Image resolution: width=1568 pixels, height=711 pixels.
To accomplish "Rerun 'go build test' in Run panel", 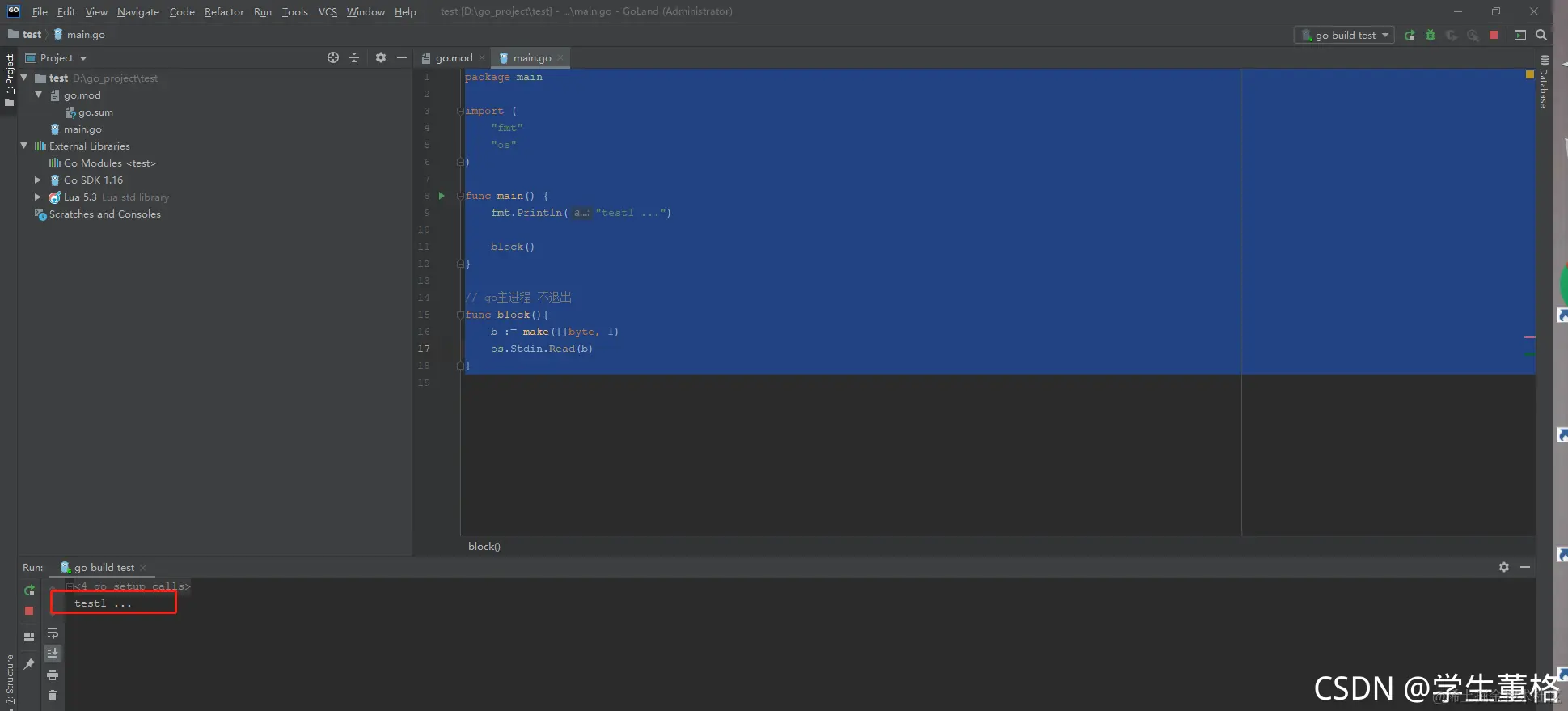I will 29,590.
